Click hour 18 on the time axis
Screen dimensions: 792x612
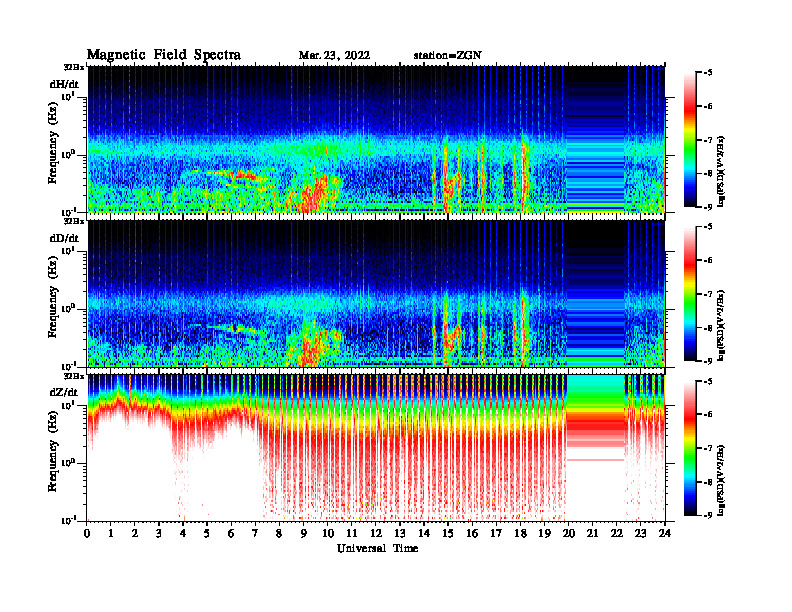pyautogui.click(x=520, y=534)
